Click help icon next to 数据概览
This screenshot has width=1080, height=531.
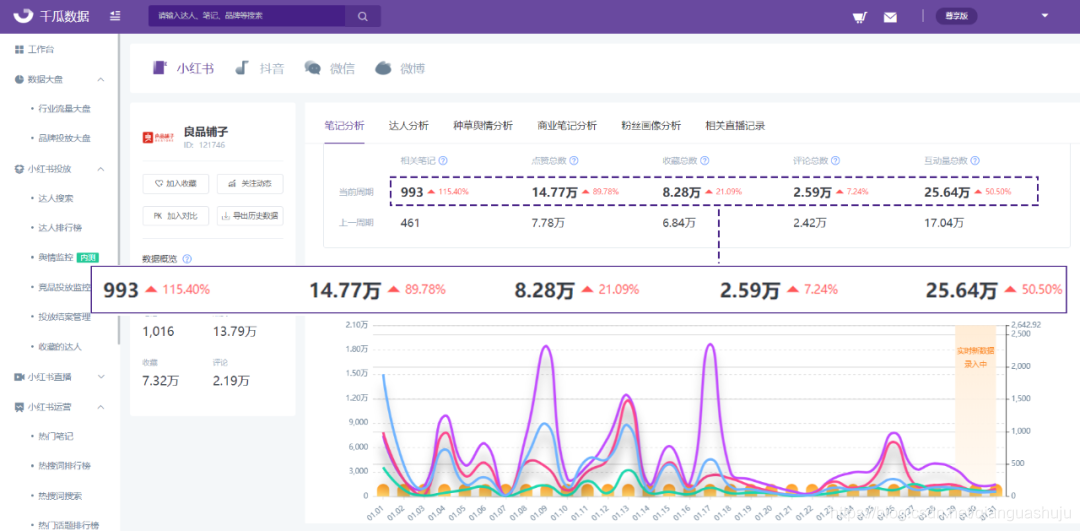point(187,259)
